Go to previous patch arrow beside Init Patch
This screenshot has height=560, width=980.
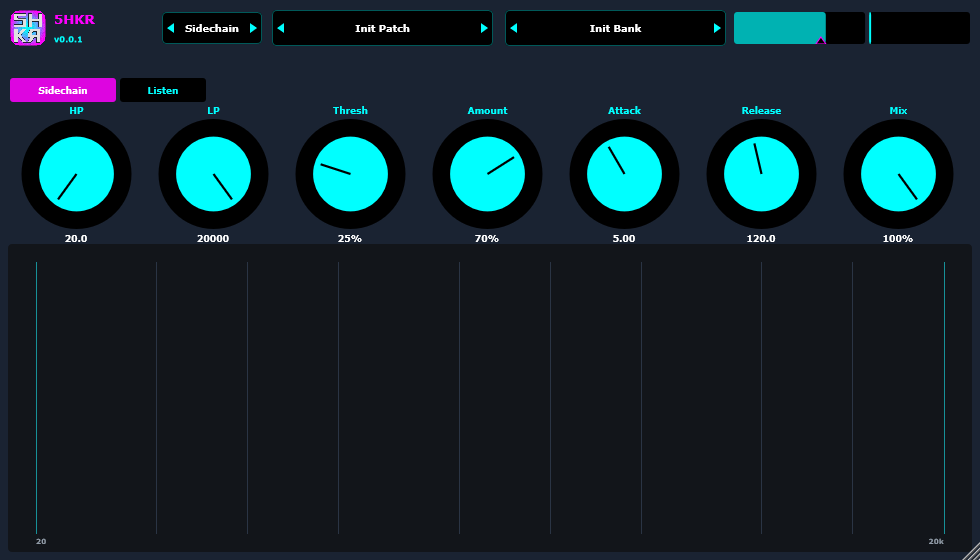point(281,28)
